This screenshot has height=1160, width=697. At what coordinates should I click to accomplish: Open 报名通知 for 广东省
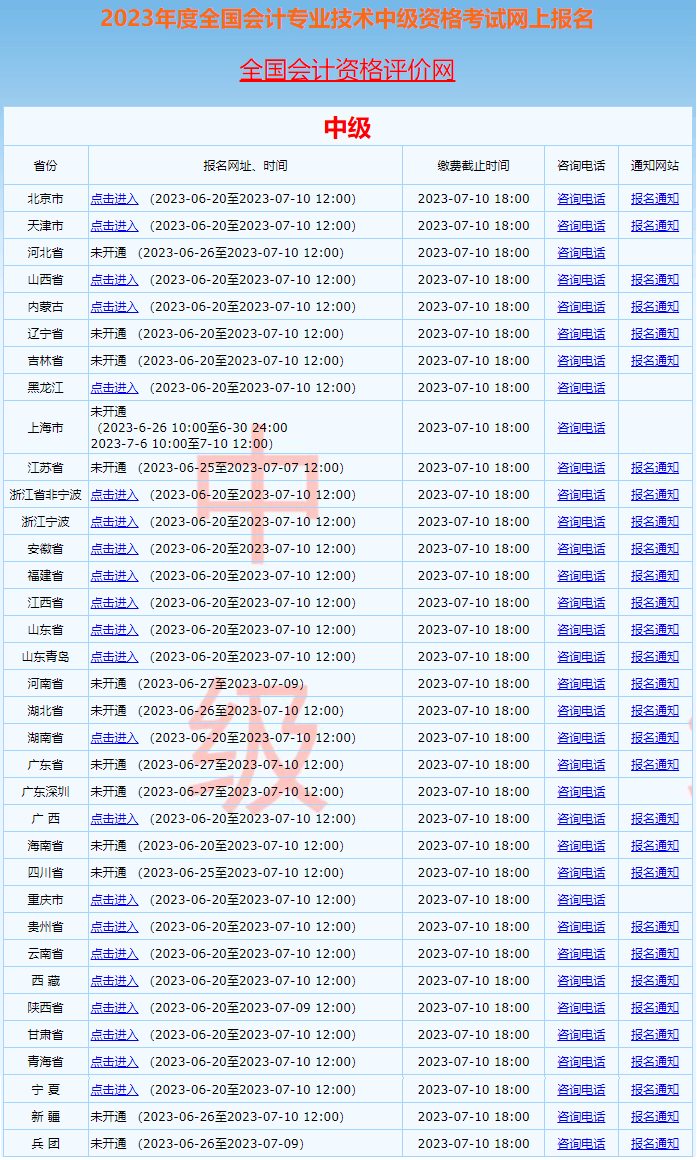coord(654,765)
